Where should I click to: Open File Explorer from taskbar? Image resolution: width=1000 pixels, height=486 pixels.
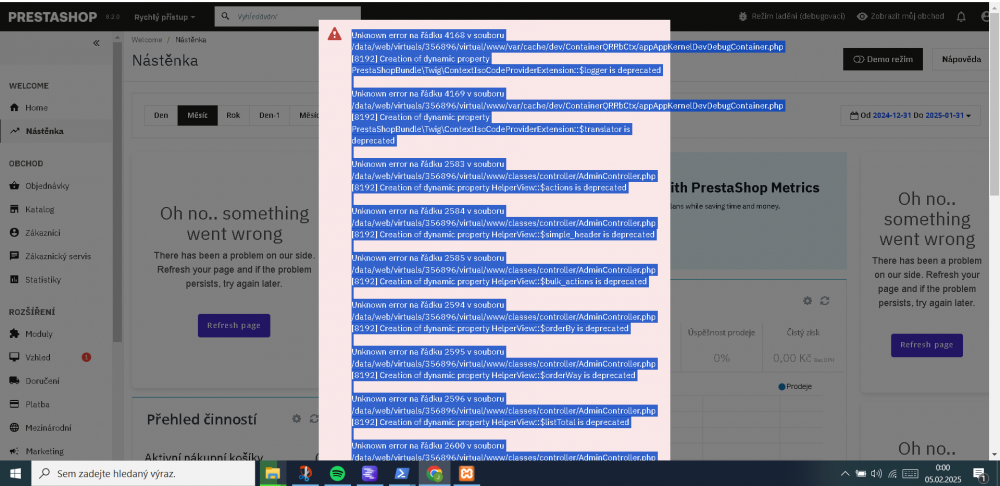pos(272,474)
